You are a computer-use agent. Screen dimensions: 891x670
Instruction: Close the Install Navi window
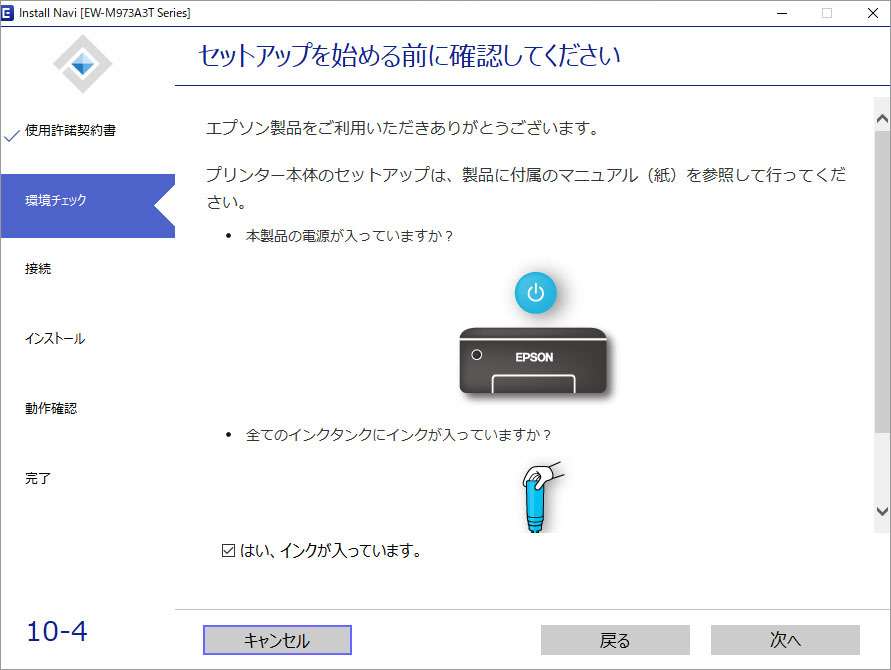pyautogui.click(x=868, y=13)
